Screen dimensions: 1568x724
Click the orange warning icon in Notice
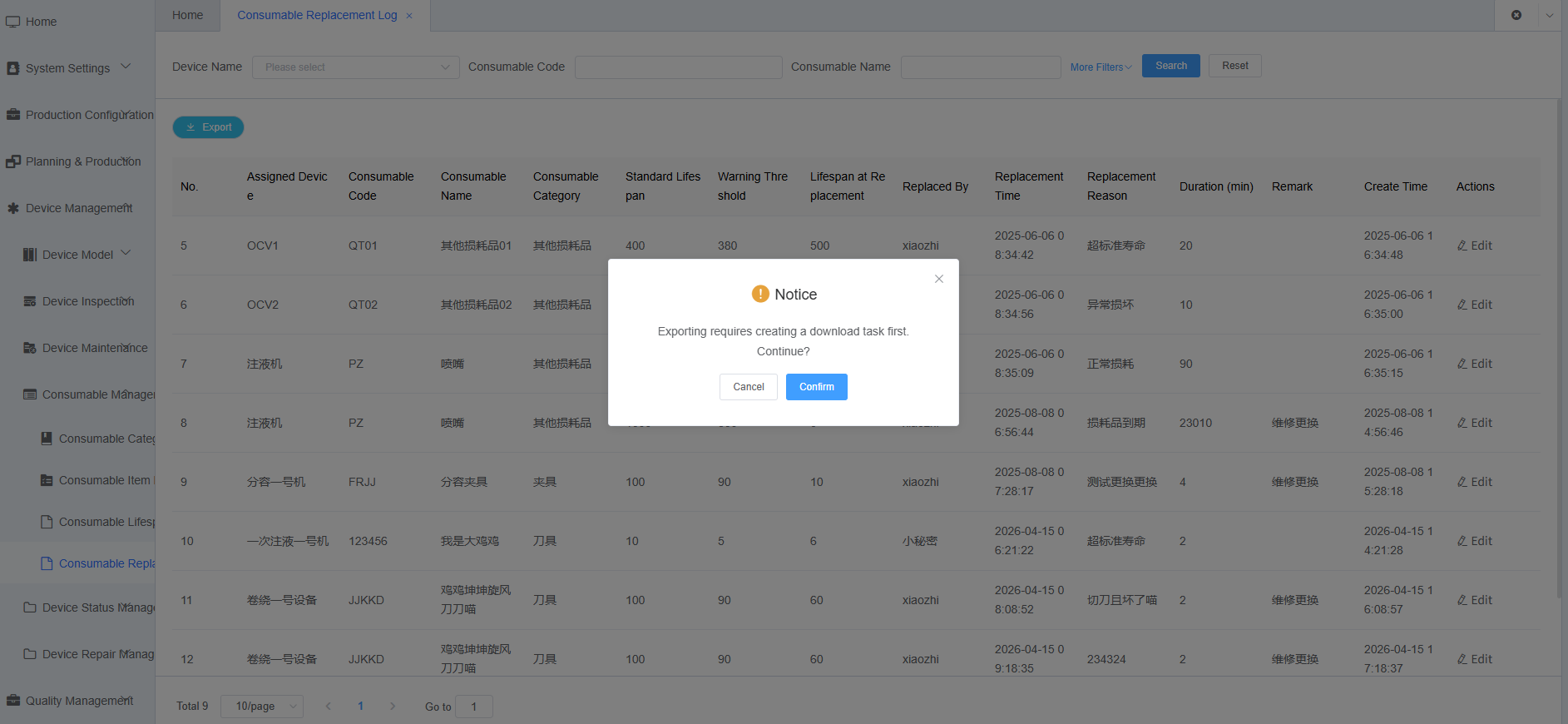point(760,294)
